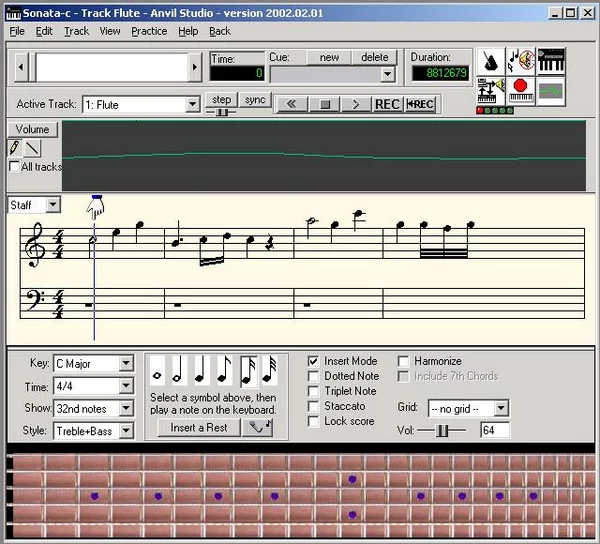The width and height of the screenshot is (600, 544).
Task: Uncheck Insert Mode
Action: pos(313,361)
